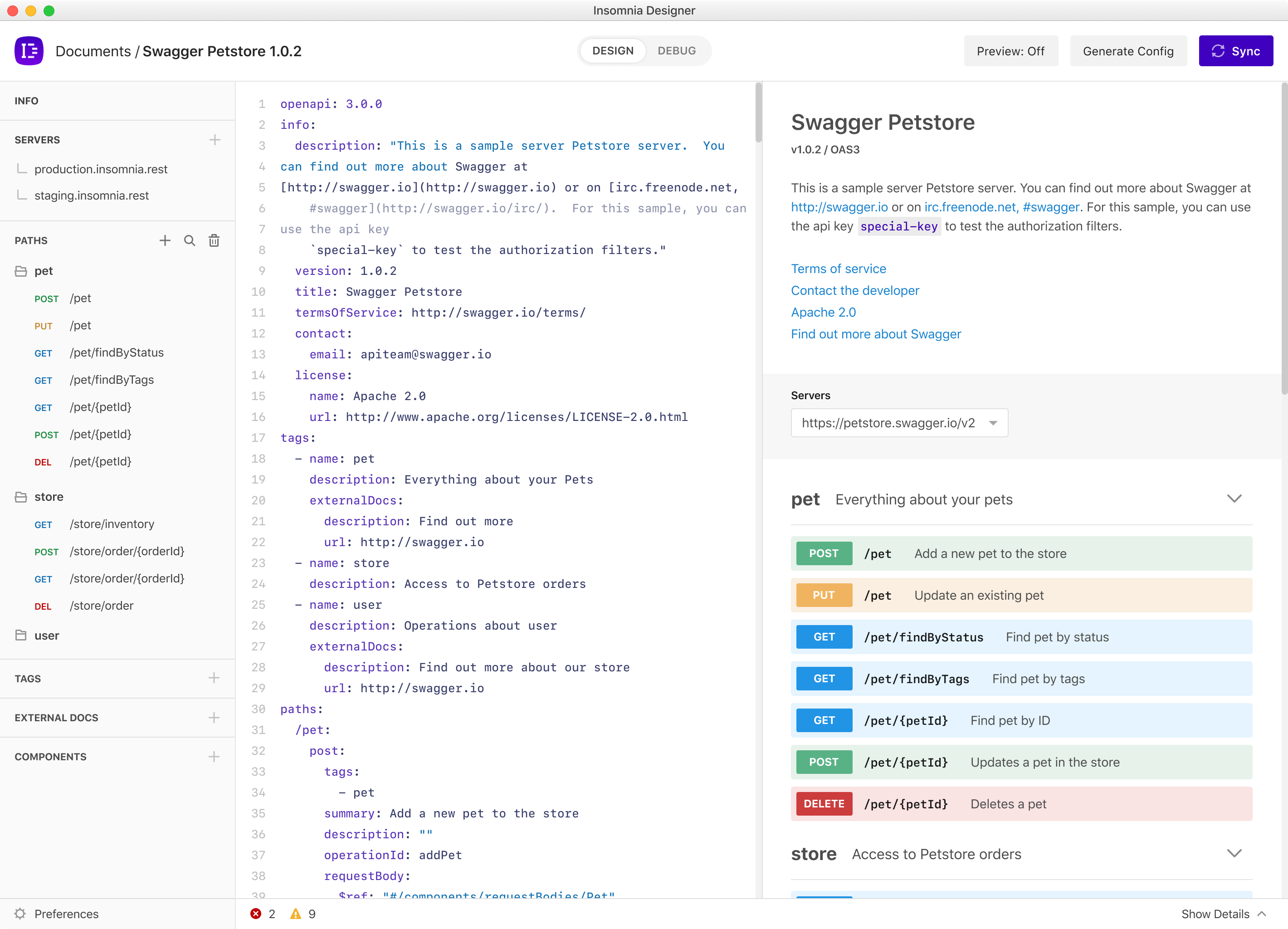This screenshot has width=1288, height=929.
Task: Click the code editor vertical scrollbar
Action: click(x=758, y=112)
